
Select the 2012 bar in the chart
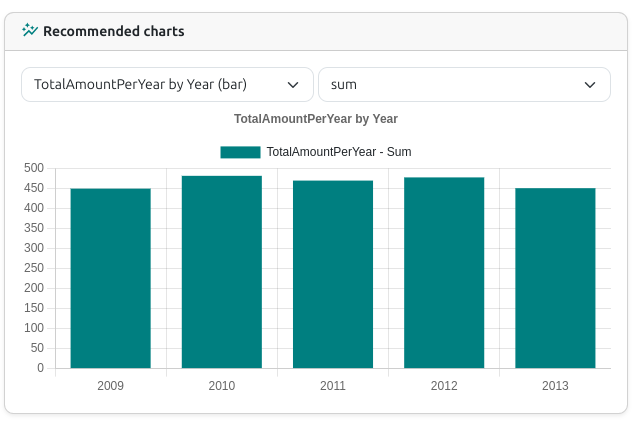point(444,272)
